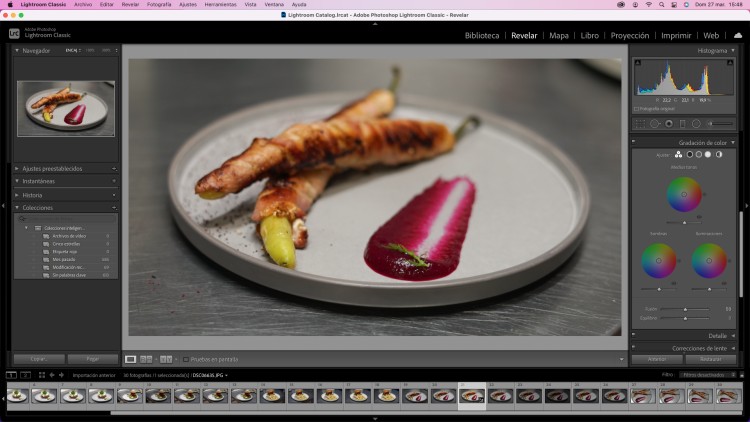Go back with filmstrip left arrow
The width and height of the screenshot is (750, 422).
point(52,375)
